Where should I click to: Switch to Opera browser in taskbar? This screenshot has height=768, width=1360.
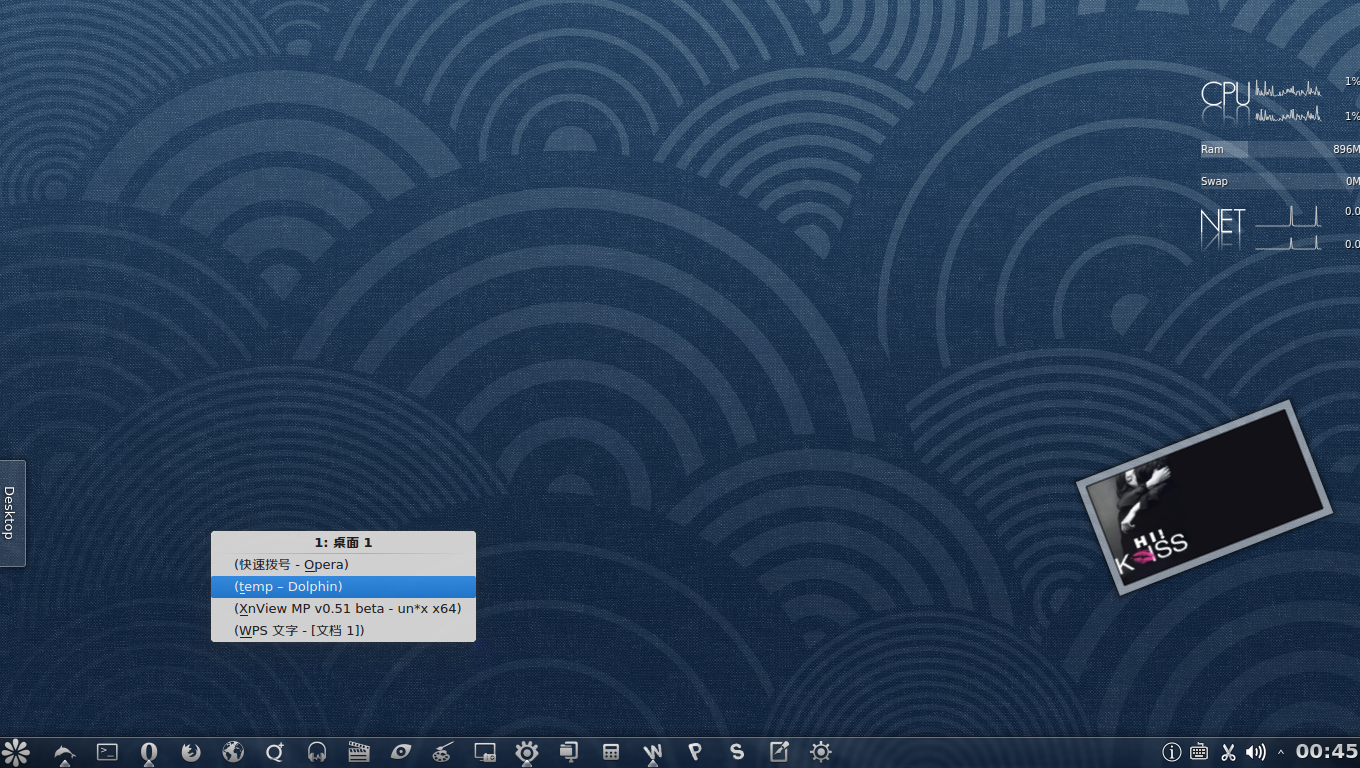tap(149, 753)
